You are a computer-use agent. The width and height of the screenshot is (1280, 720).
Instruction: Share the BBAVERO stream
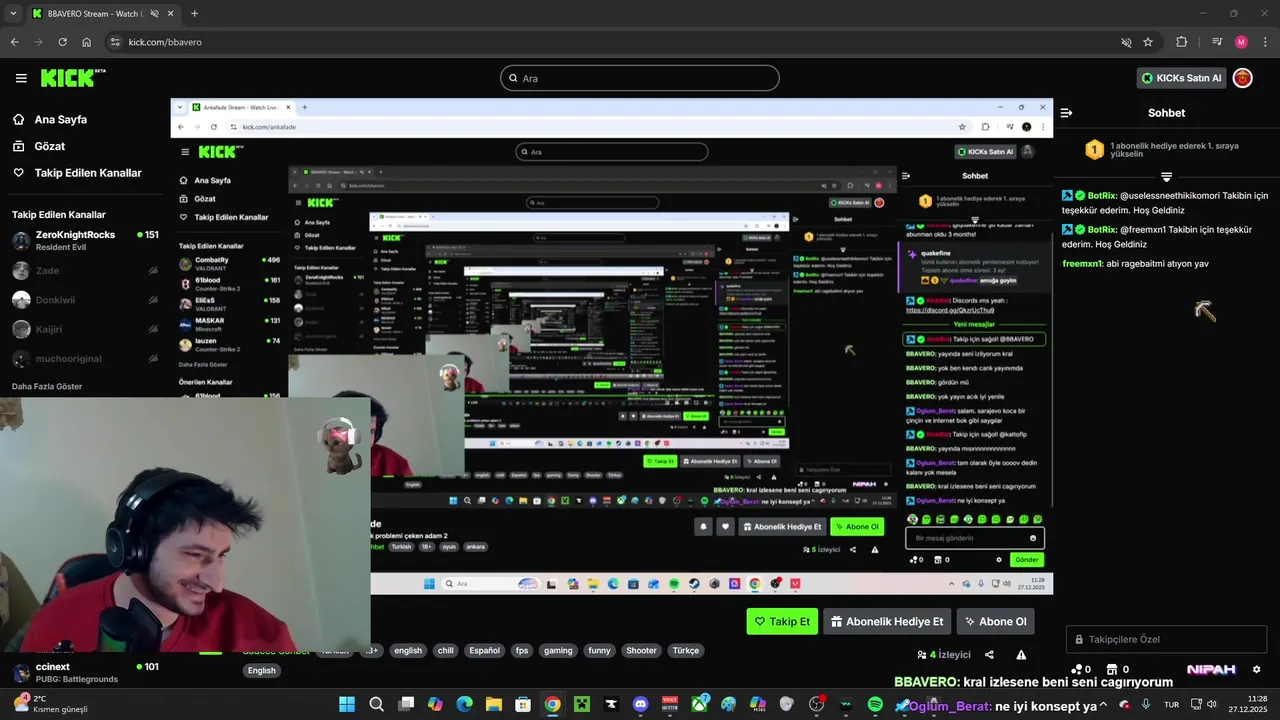point(989,655)
